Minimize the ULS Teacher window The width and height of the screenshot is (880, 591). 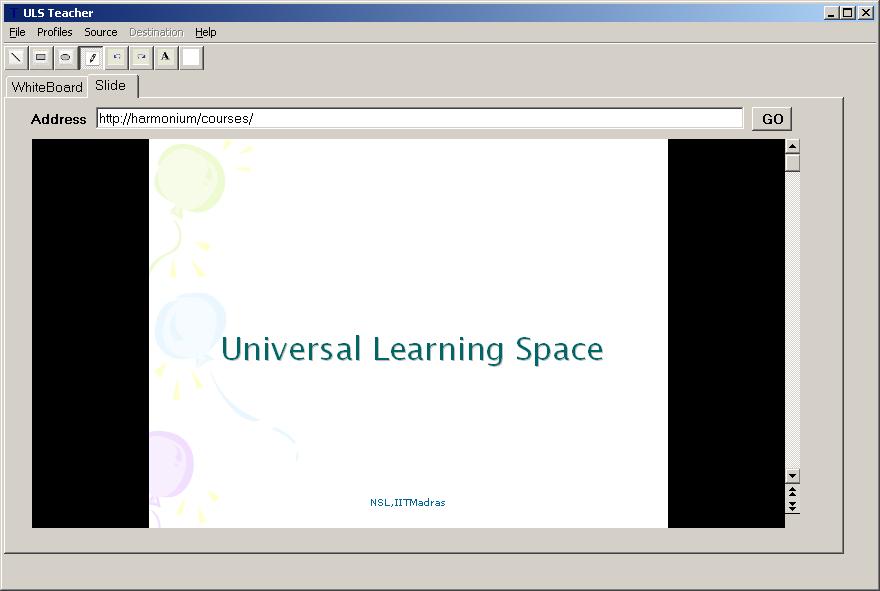pyautogui.click(x=831, y=13)
